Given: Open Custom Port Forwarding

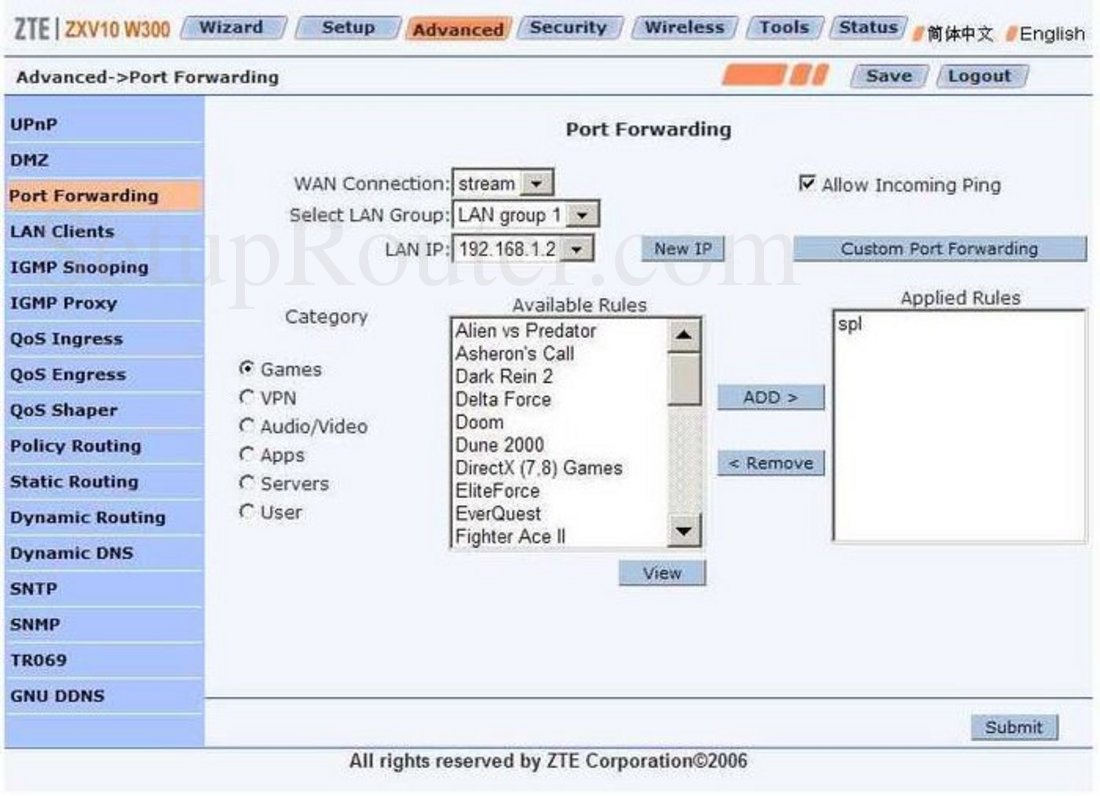Looking at the screenshot, I should coord(939,249).
